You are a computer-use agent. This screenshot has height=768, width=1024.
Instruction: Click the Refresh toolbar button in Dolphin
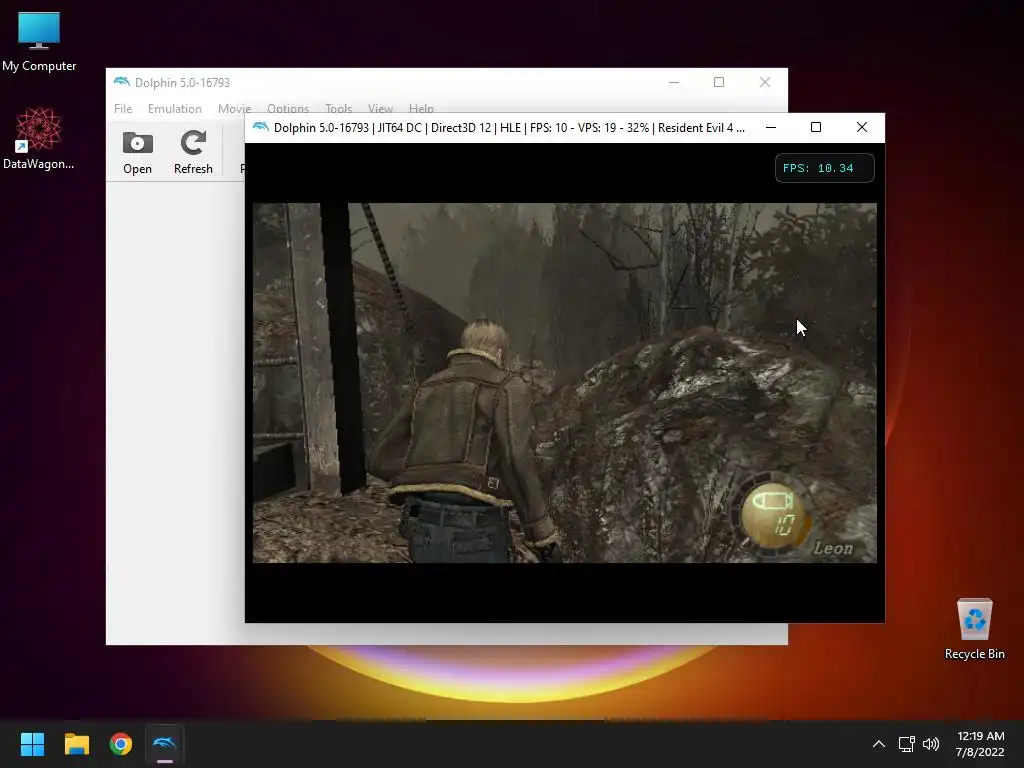point(193,153)
